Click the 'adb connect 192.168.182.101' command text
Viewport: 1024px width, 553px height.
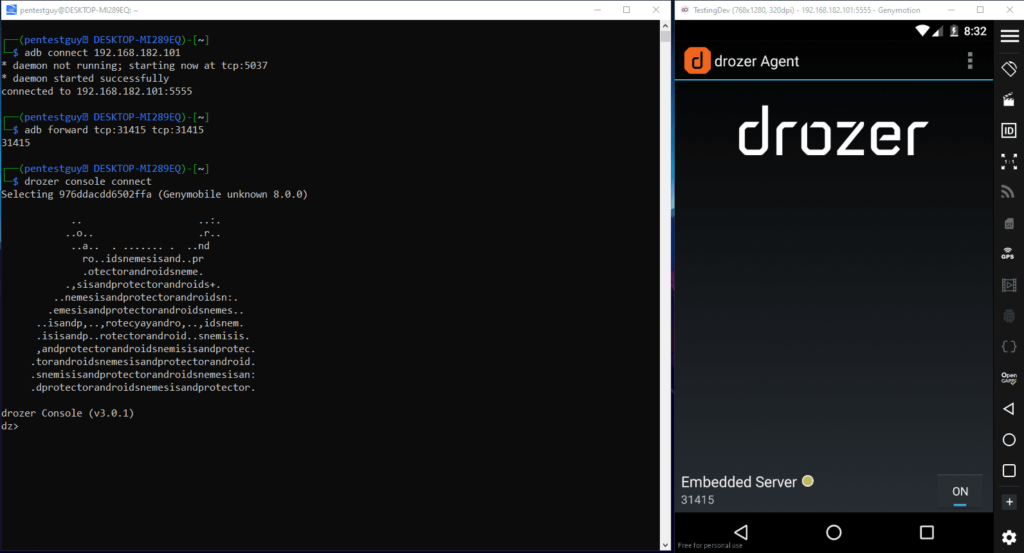click(x=103, y=53)
